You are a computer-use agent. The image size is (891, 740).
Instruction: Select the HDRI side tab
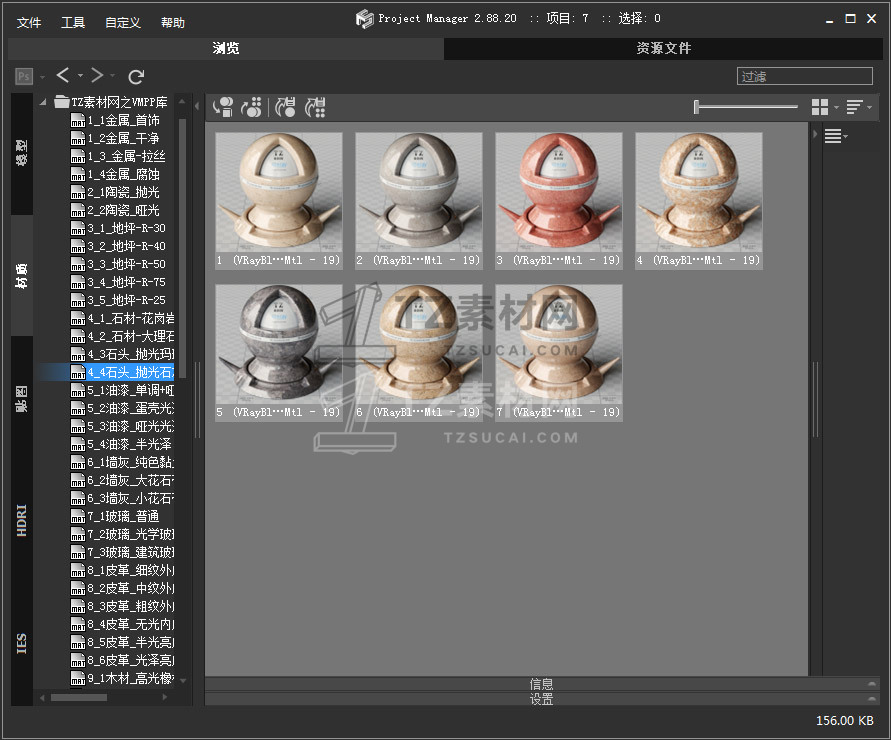coord(22,520)
